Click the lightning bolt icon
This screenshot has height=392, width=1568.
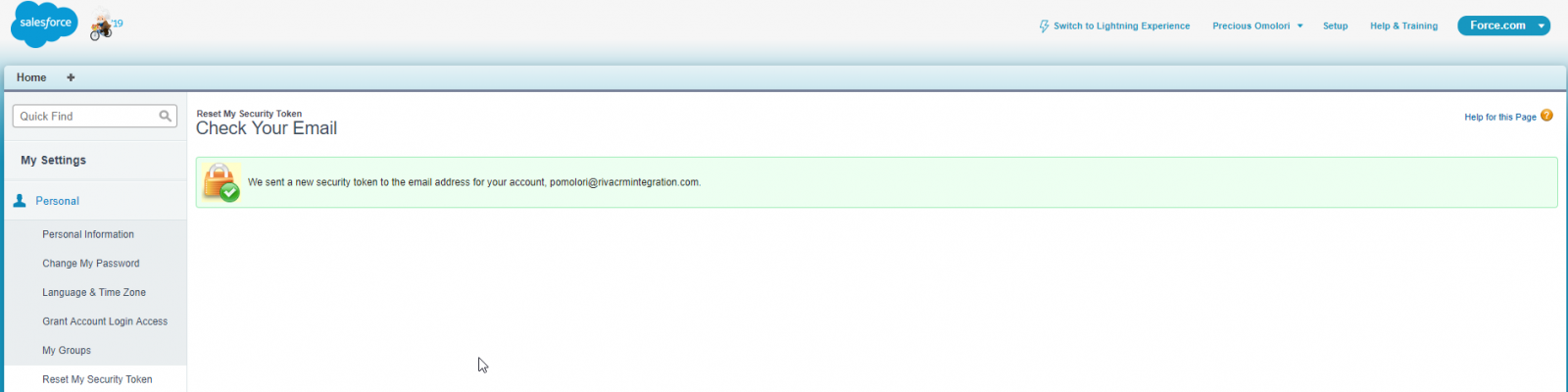coord(1044,26)
